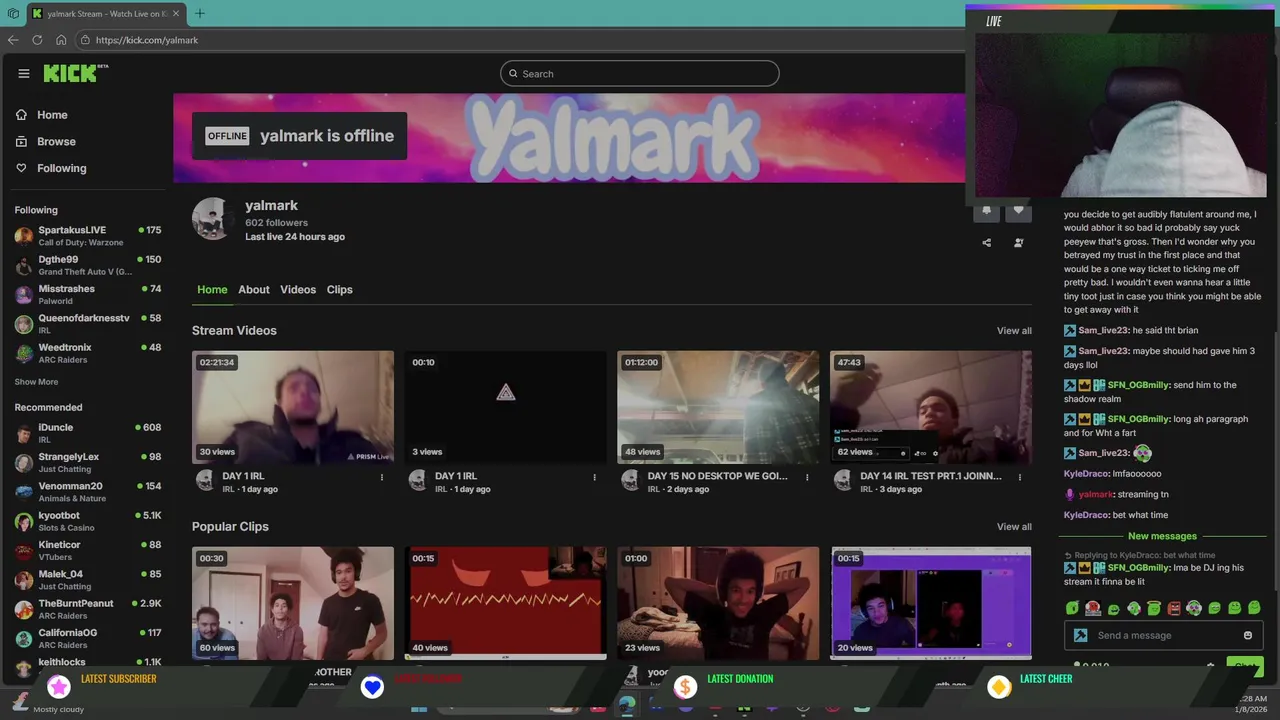
Task: Open StrangelyLex recommended channel
Action: click(x=88, y=462)
